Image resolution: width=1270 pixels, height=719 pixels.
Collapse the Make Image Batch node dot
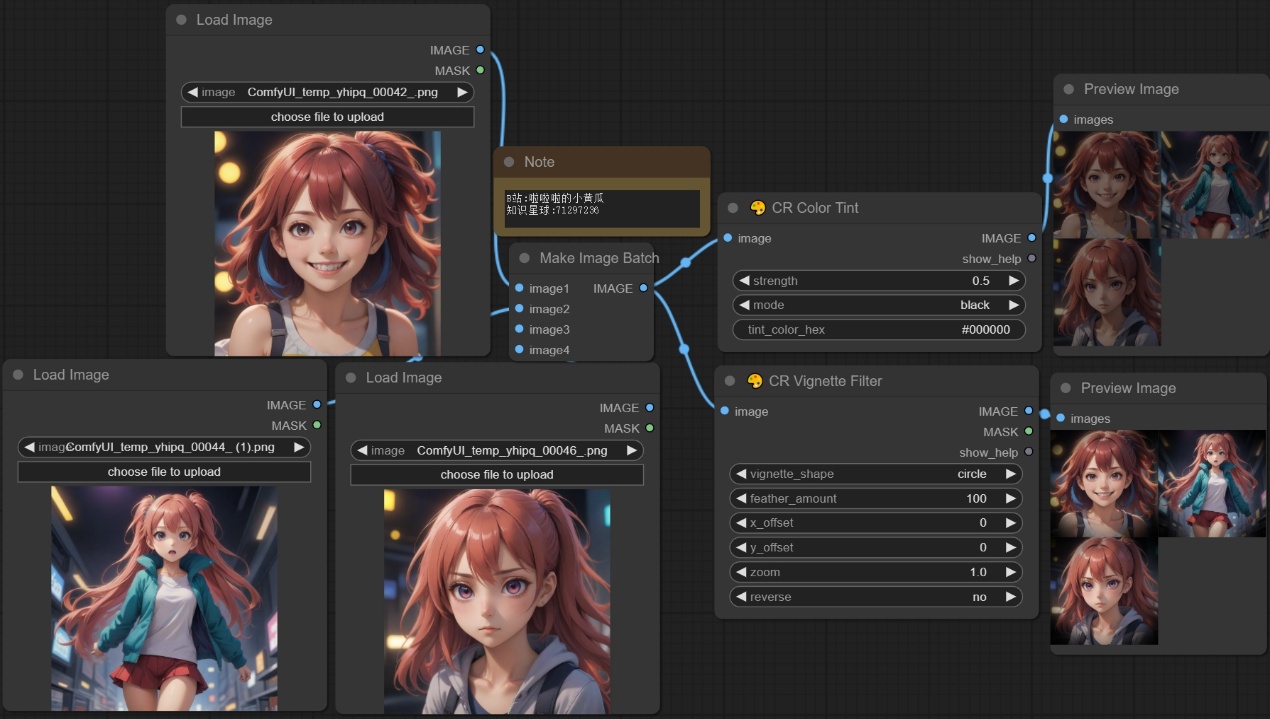pyautogui.click(x=525, y=258)
